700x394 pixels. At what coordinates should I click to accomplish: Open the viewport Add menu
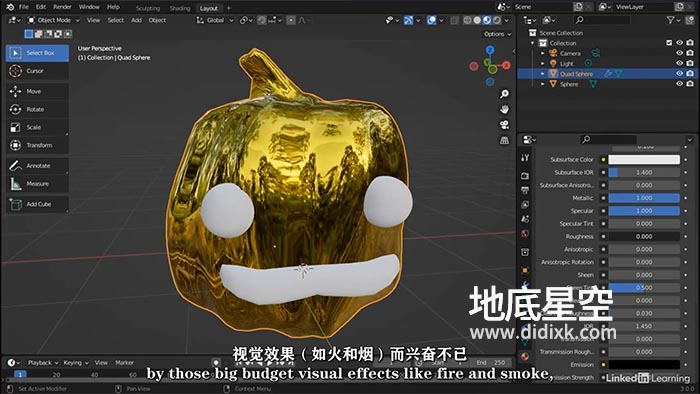[x=136, y=20]
